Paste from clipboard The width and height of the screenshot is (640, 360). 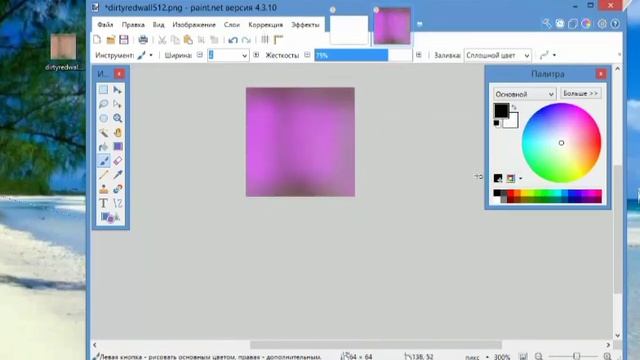(188, 40)
